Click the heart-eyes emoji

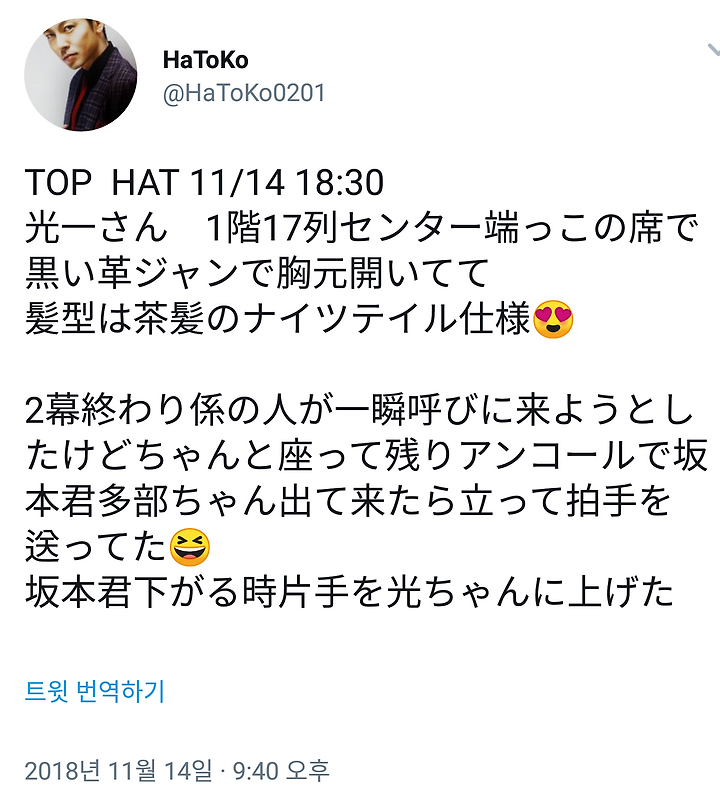pos(553,319)
